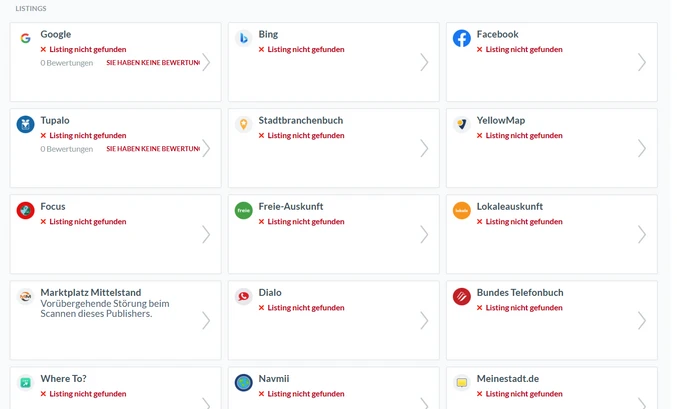677x409 pixels.
Task: Click the Meinestadt.de listing title
Action: pos(507,379)
